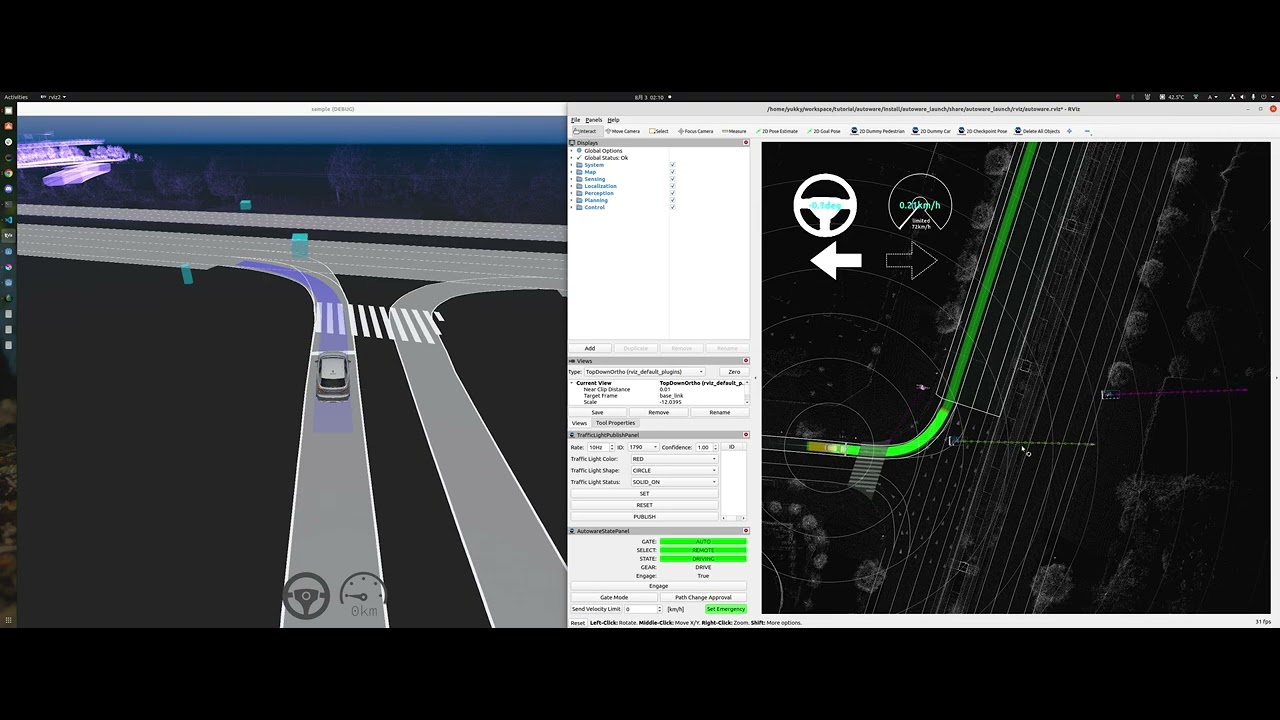
Task: Click the plus add-tool icon in toolbar
Action: 1070,131
